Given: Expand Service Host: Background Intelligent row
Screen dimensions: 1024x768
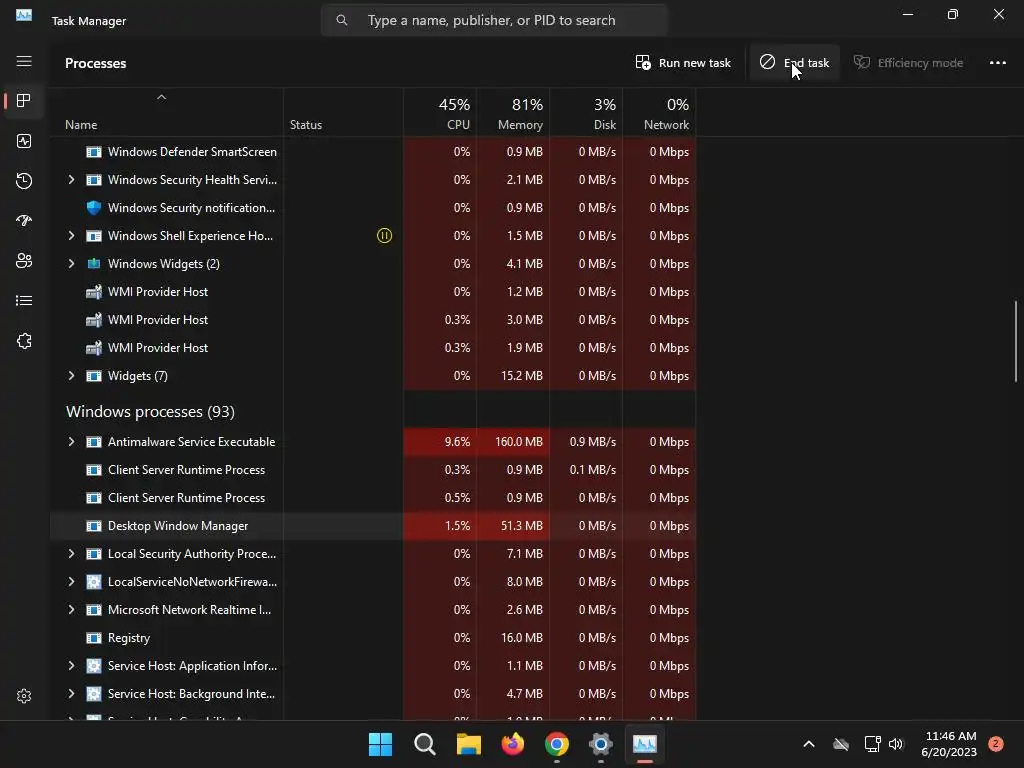Looking at the screenshot, I should pos(71,694).
